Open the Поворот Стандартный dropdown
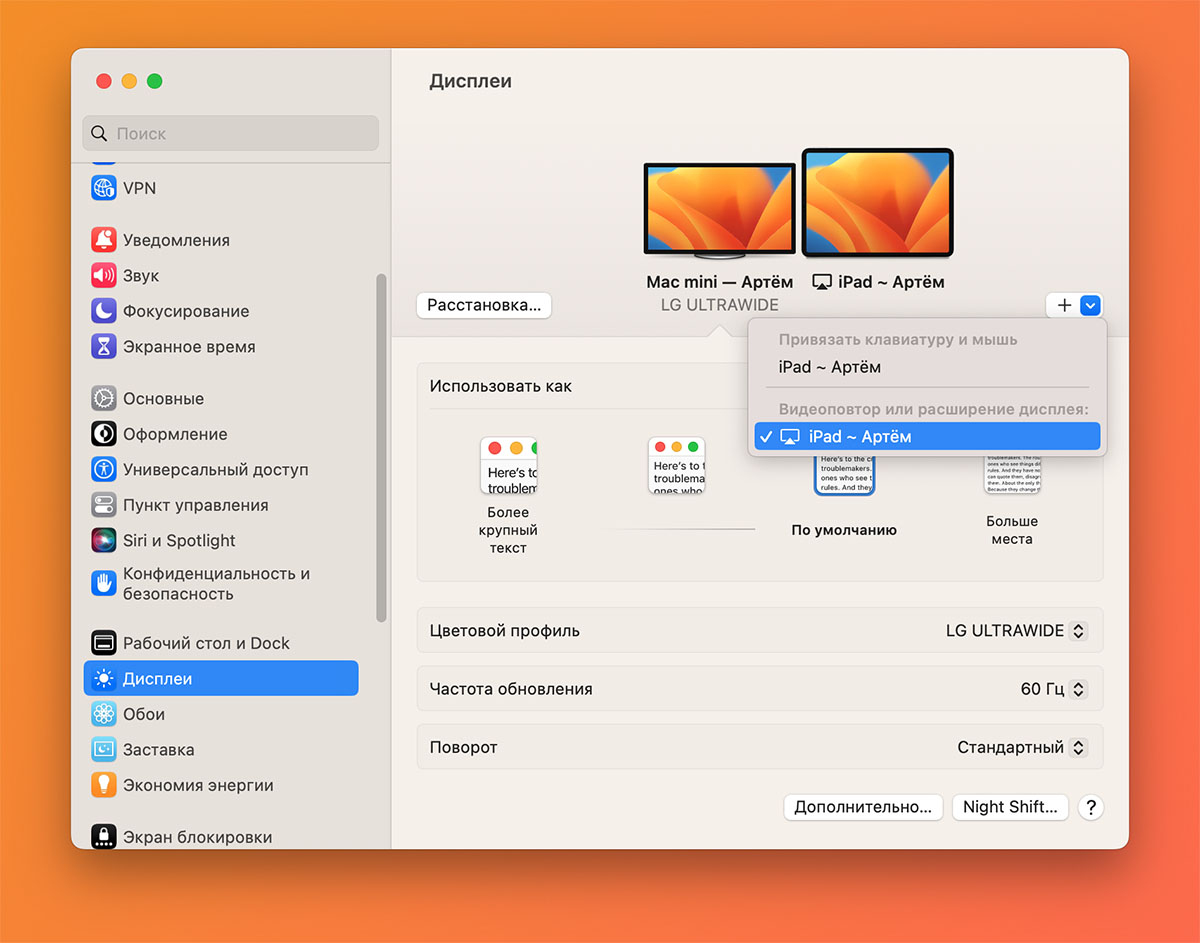Screen dimensions: 1200x943 click(x=1021, y=748)
